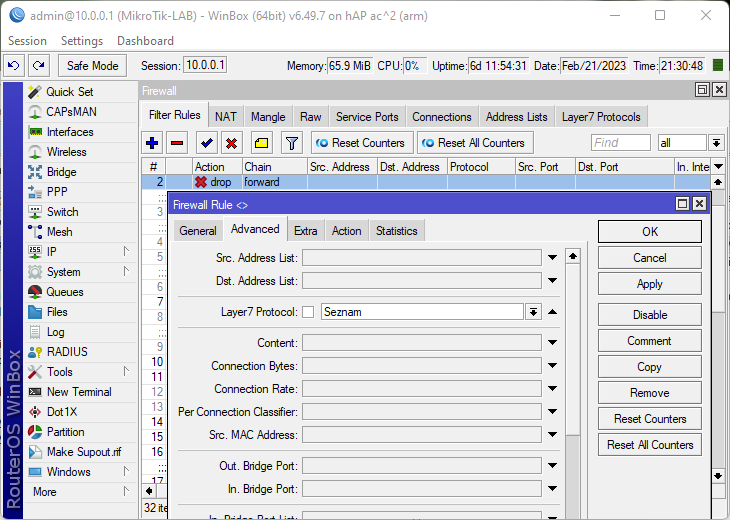This screenshot has width=730, height=520.
Task: Click the Find input field
Action: tap(621, 143)
